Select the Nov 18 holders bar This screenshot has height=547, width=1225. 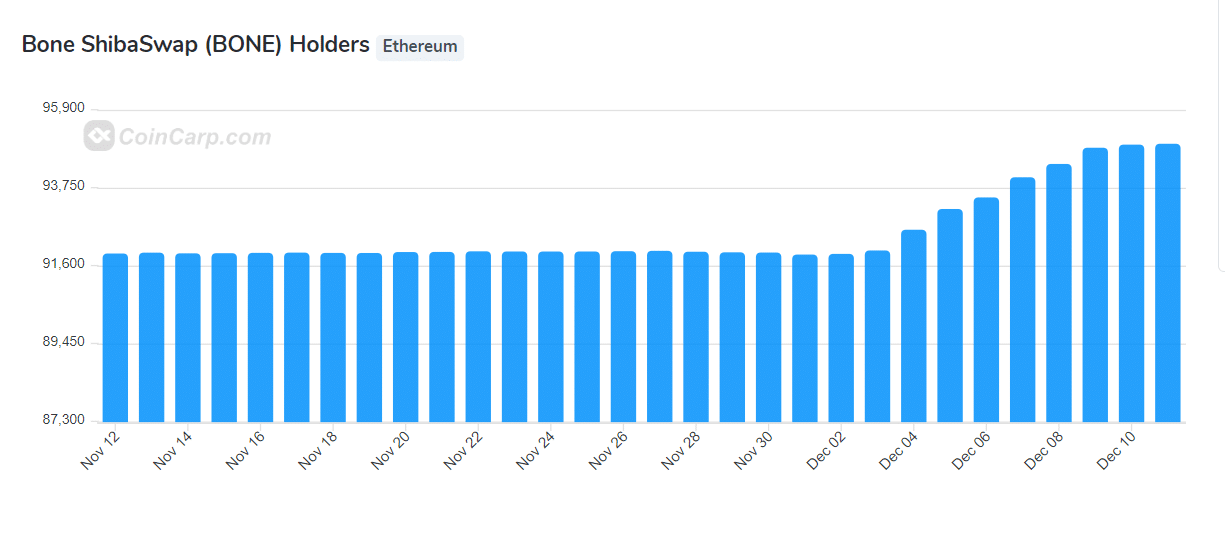tap(333, 337)
